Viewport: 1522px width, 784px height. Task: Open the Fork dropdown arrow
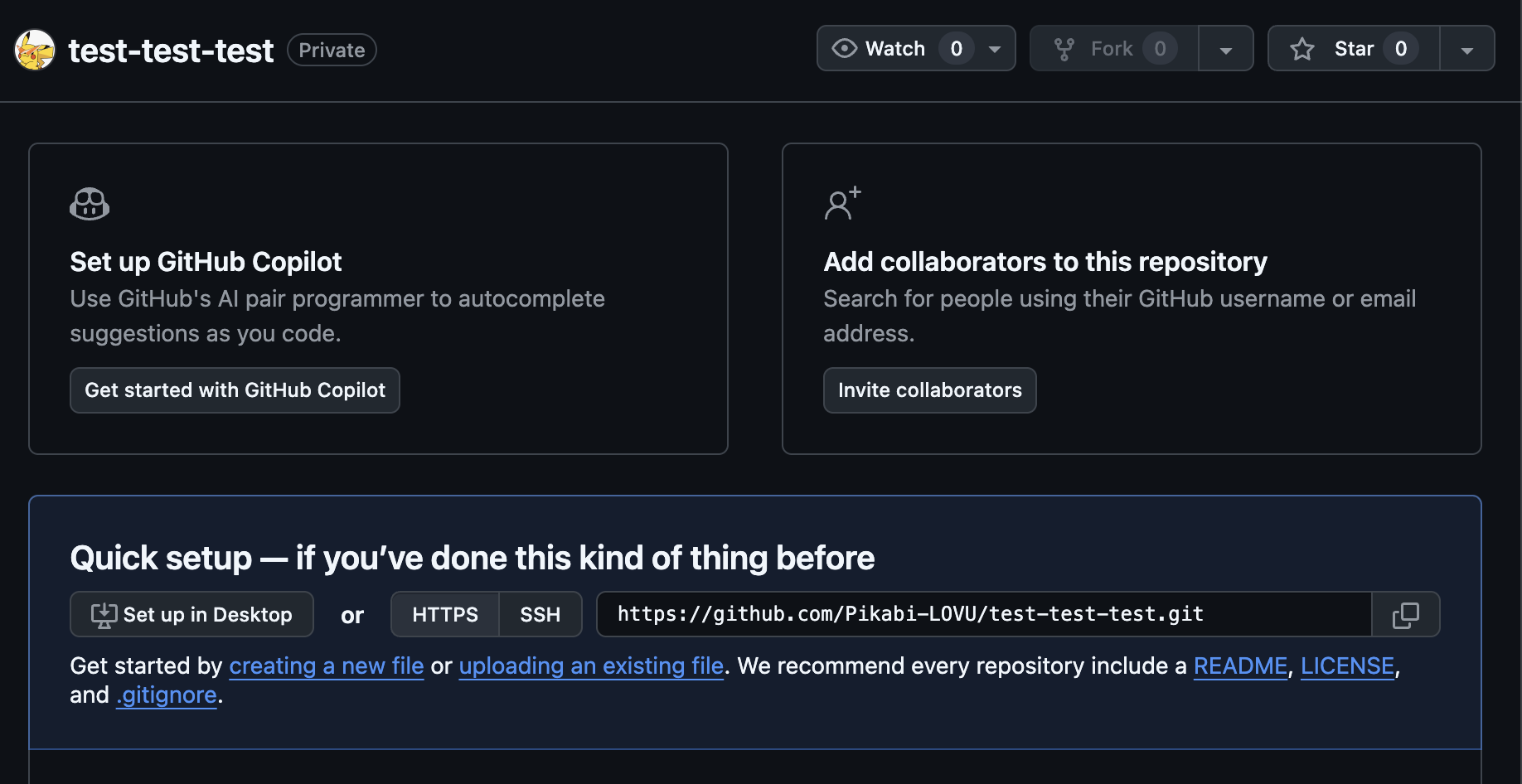point(1226,49)
